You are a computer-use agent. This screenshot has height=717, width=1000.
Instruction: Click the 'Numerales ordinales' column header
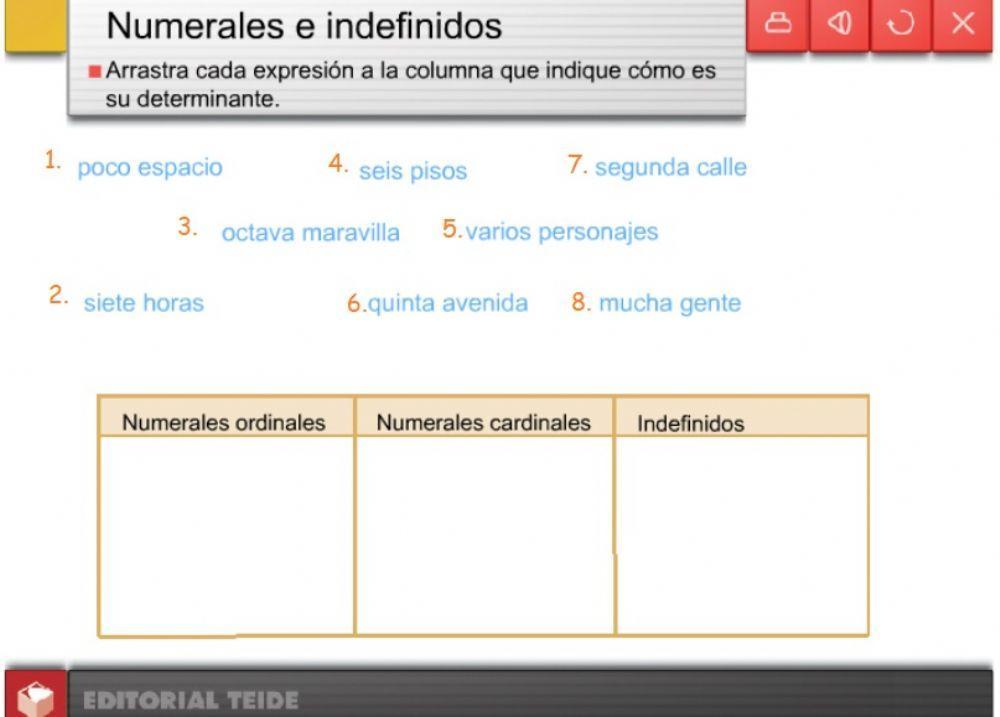[223, 422]
